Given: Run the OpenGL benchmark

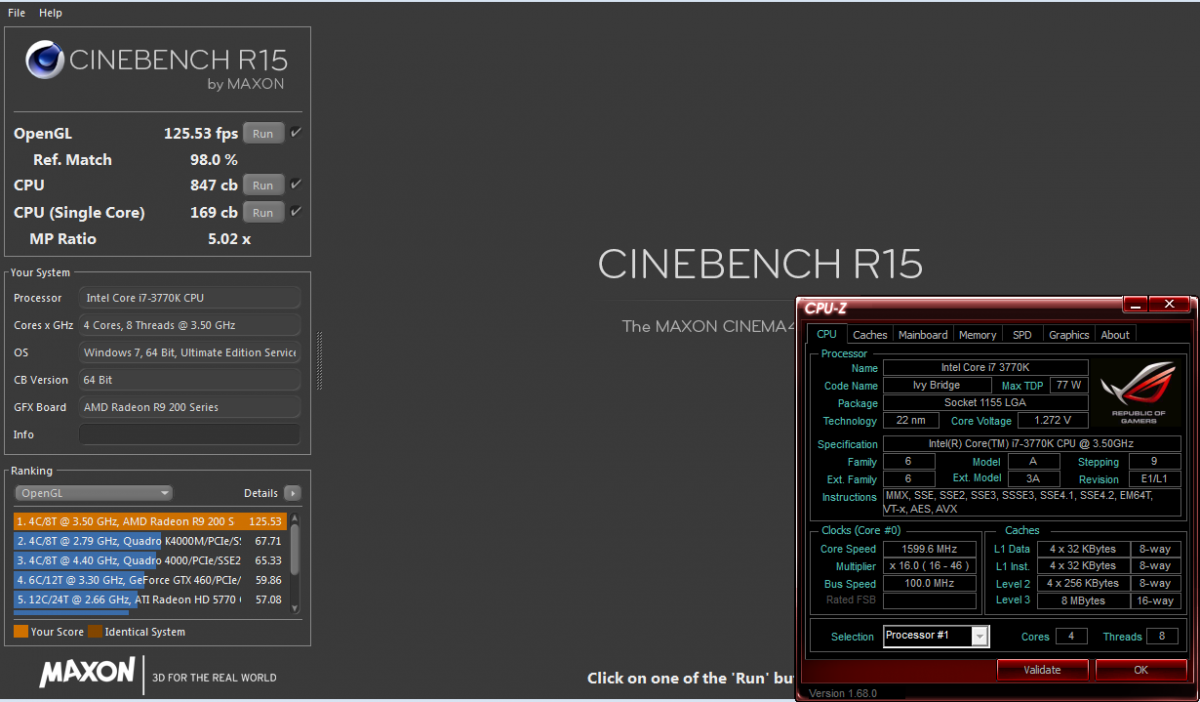Looking at the screenshot, I should (x=263, y=133).
